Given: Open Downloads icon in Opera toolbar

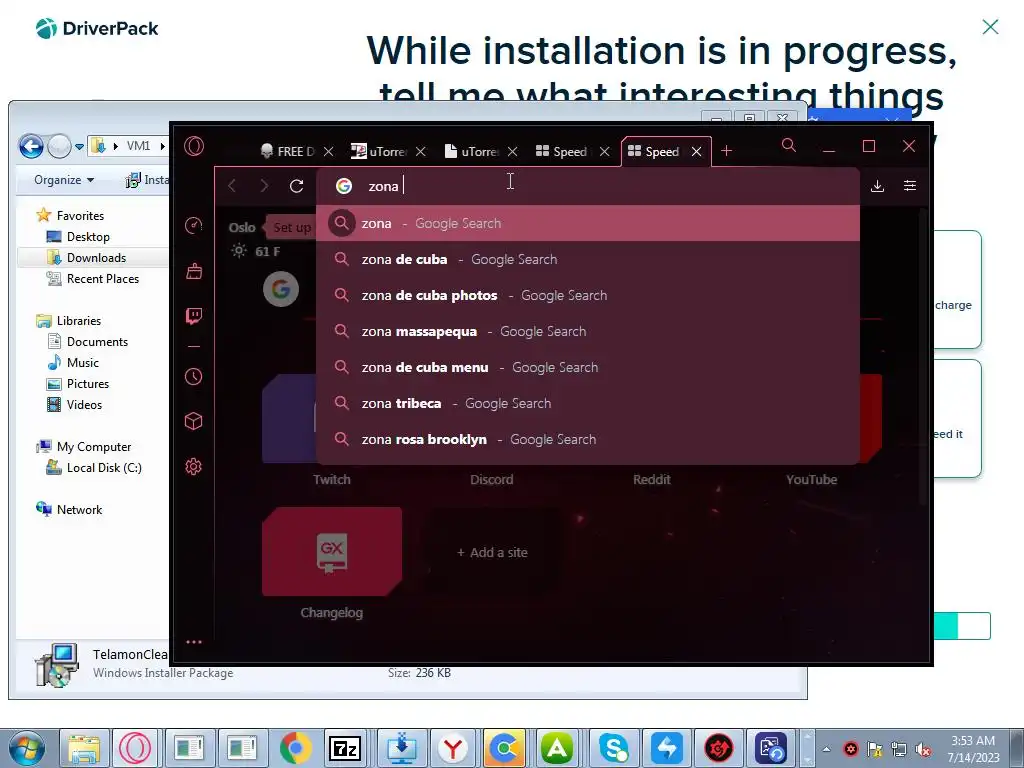Looking at the screenshot, I should coord(878,186).
